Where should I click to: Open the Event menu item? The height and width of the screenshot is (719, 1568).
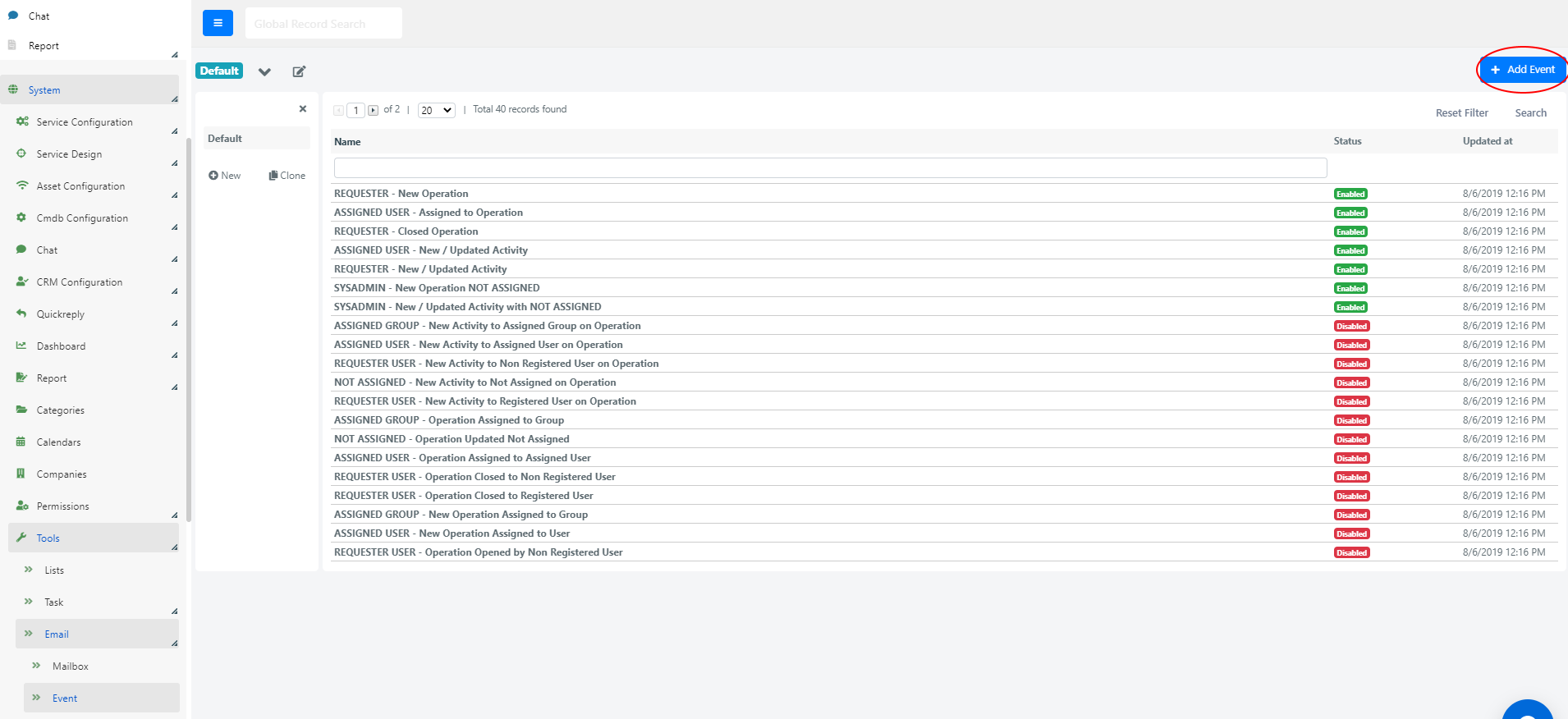(102, 698)
